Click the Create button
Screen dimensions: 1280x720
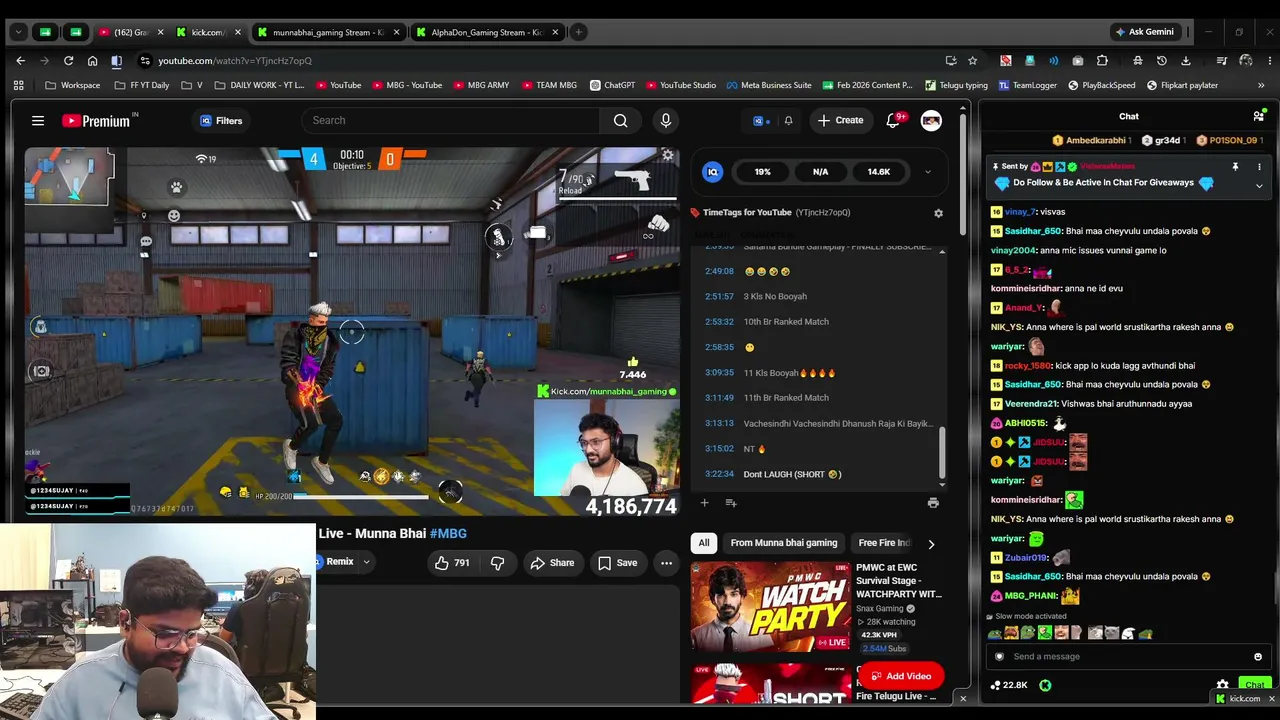840,121
